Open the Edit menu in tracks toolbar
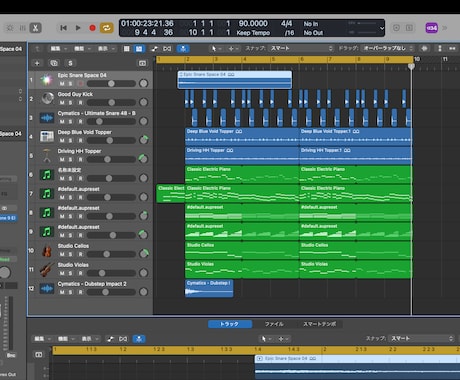460x380 pixels. 58,49
